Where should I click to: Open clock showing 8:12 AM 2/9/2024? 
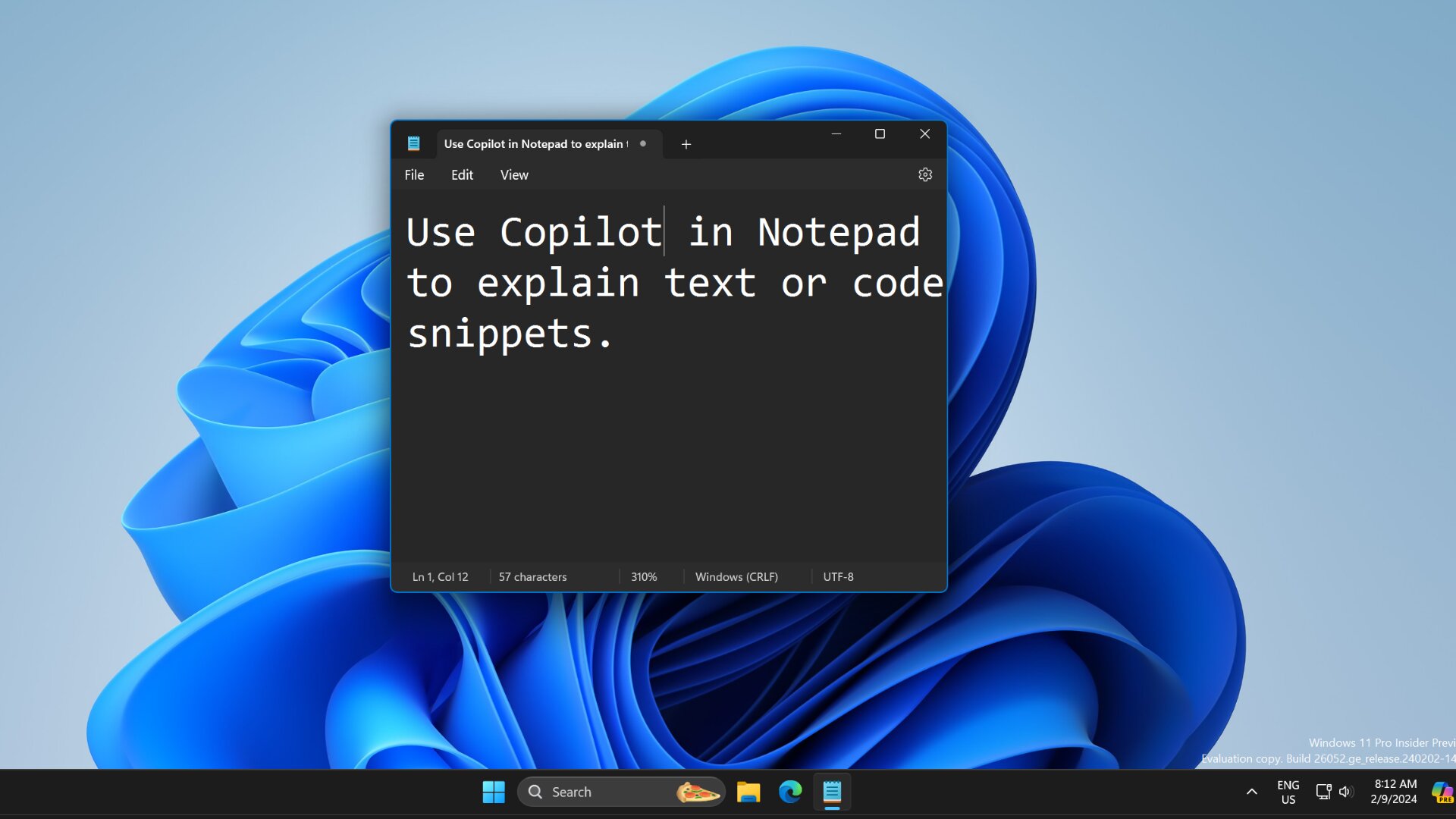coord(1394,792)
